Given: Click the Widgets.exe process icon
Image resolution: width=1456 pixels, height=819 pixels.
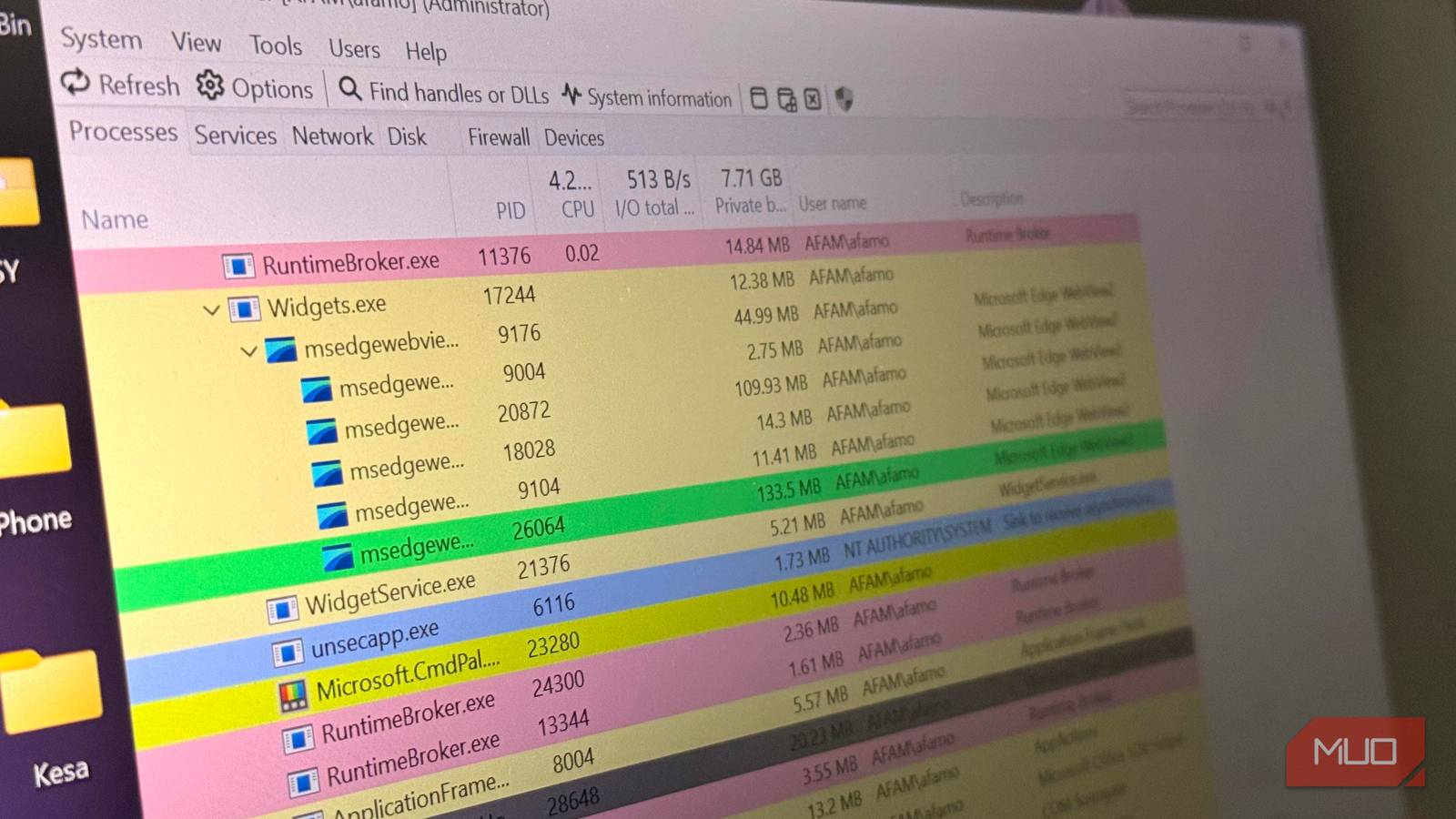Looking at the screenshot, I should (x=244, y=308).
